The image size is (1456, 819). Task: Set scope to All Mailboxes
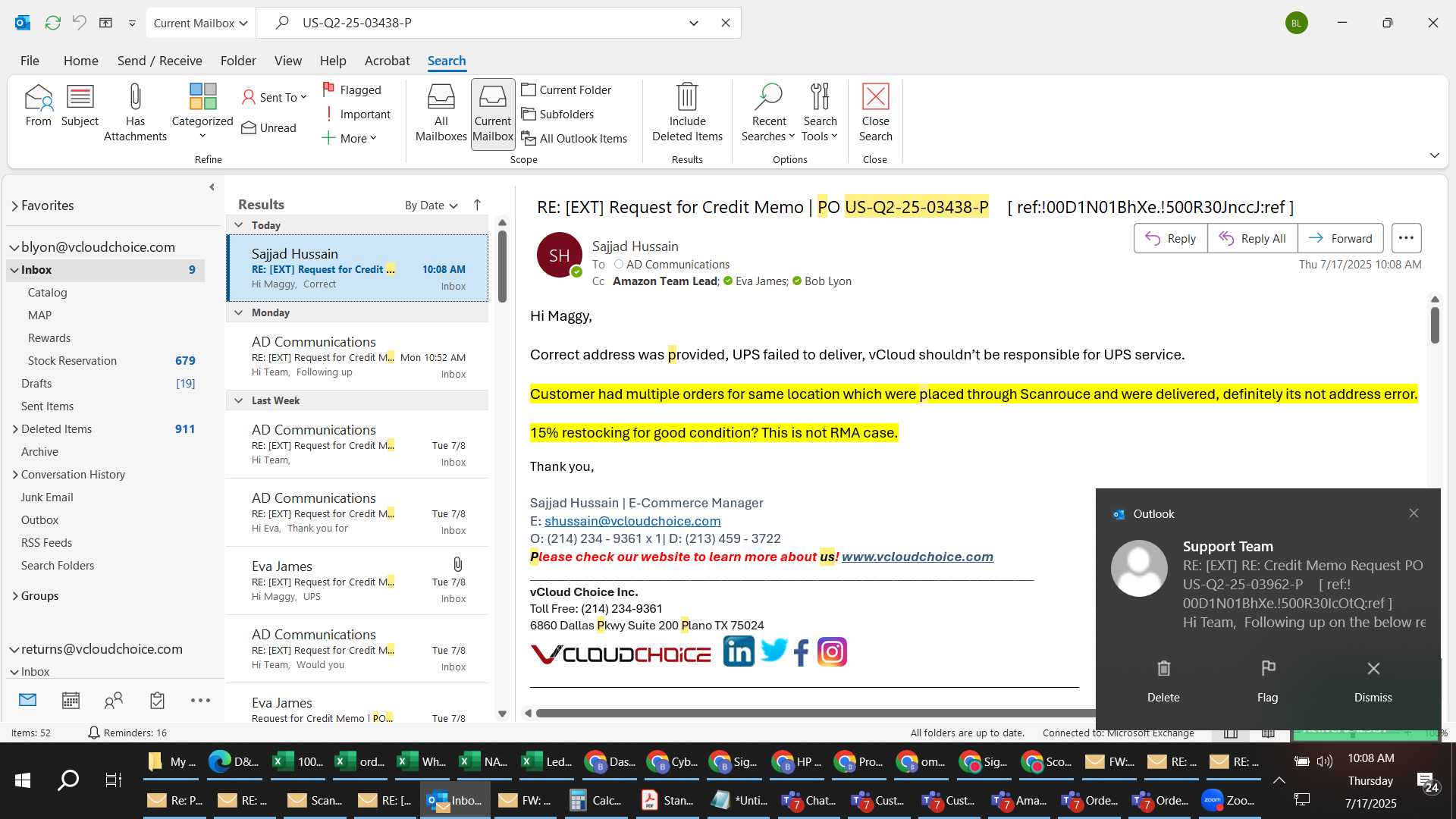point(441,112)
